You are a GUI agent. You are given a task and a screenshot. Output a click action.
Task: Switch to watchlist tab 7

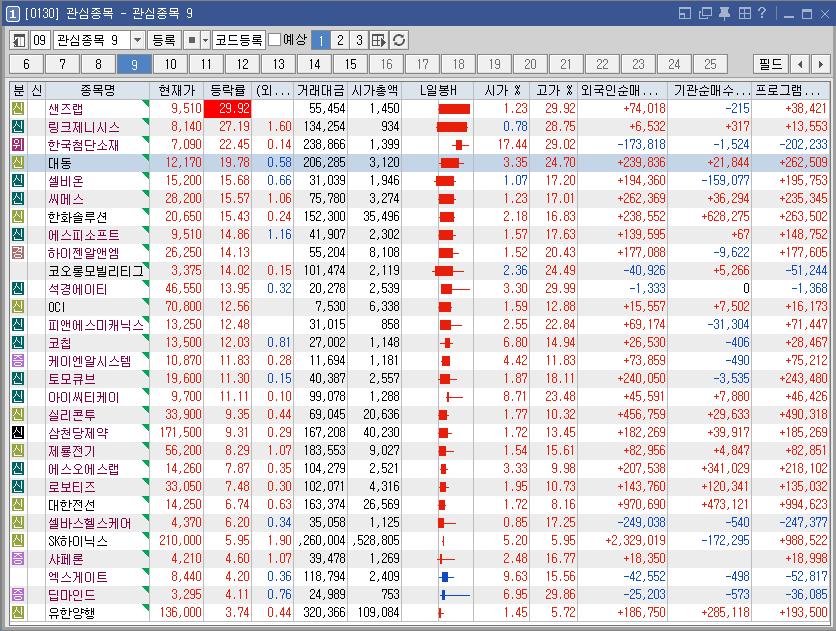62,64
